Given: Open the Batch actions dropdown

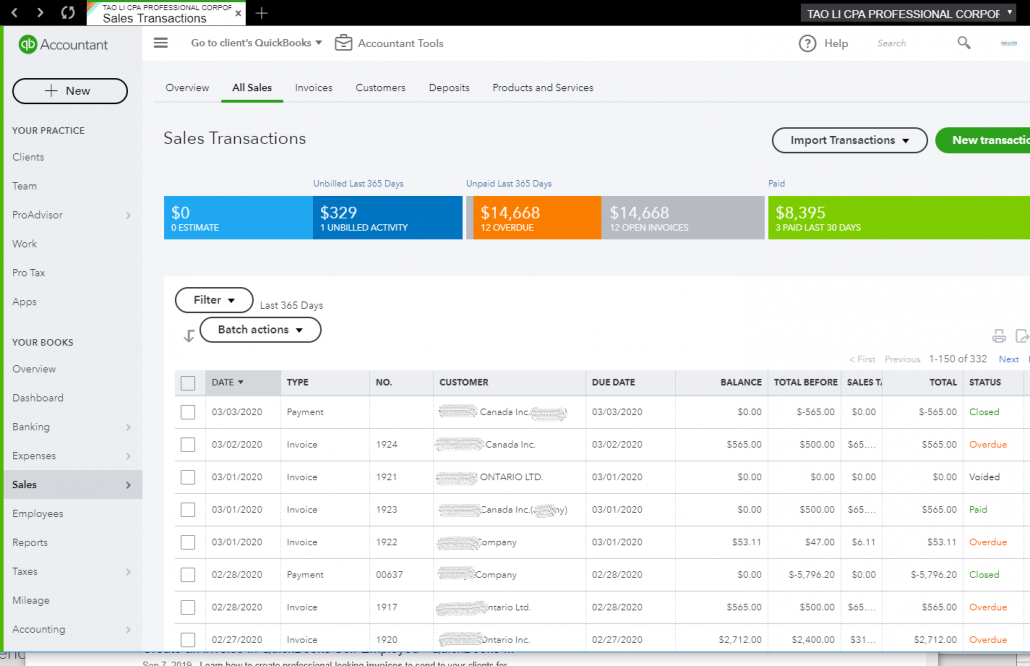Looking at the screenshot, I should (x=260, y=330).
